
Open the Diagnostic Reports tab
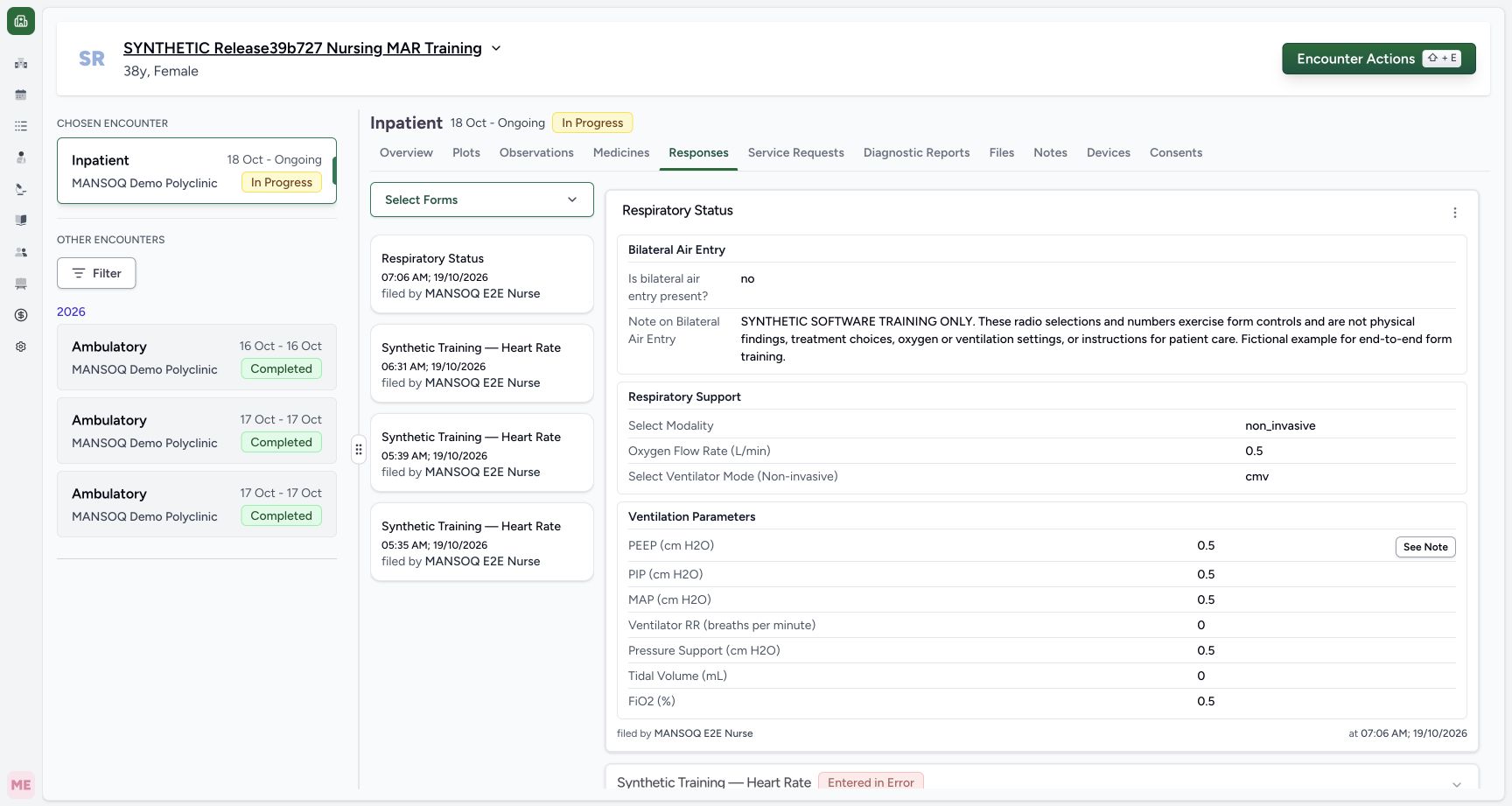pyautogui.click(x=917, y=152)
